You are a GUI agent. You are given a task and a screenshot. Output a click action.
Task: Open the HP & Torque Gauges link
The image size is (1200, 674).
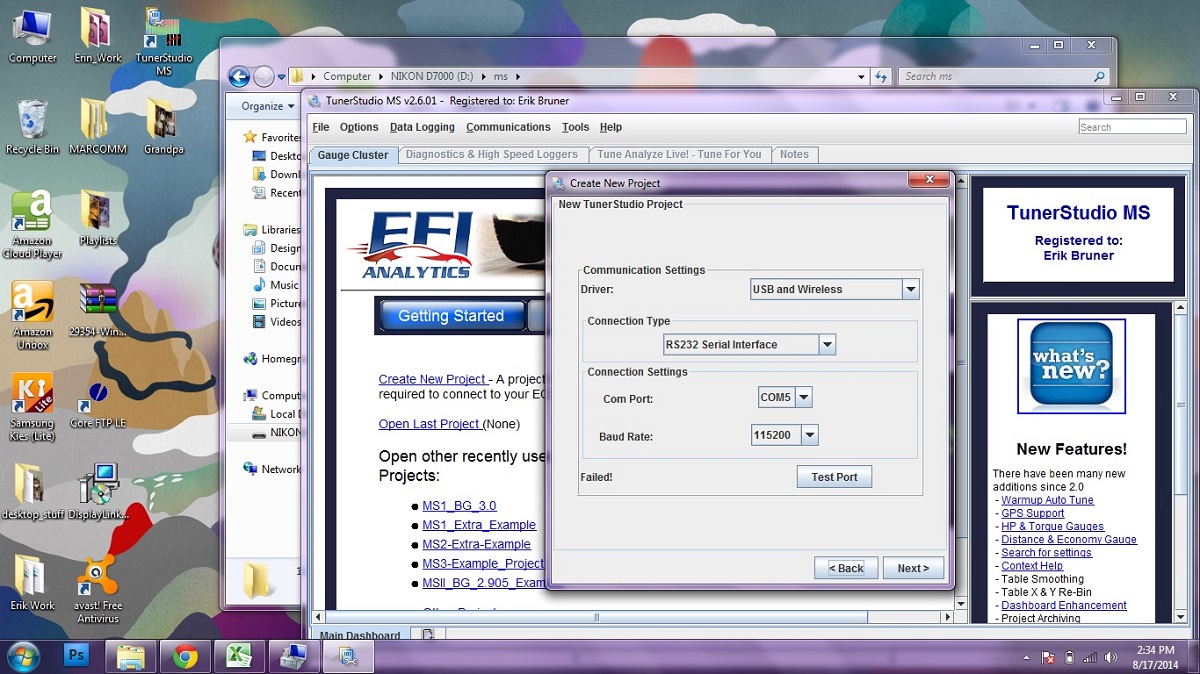tap(1052, 526)
